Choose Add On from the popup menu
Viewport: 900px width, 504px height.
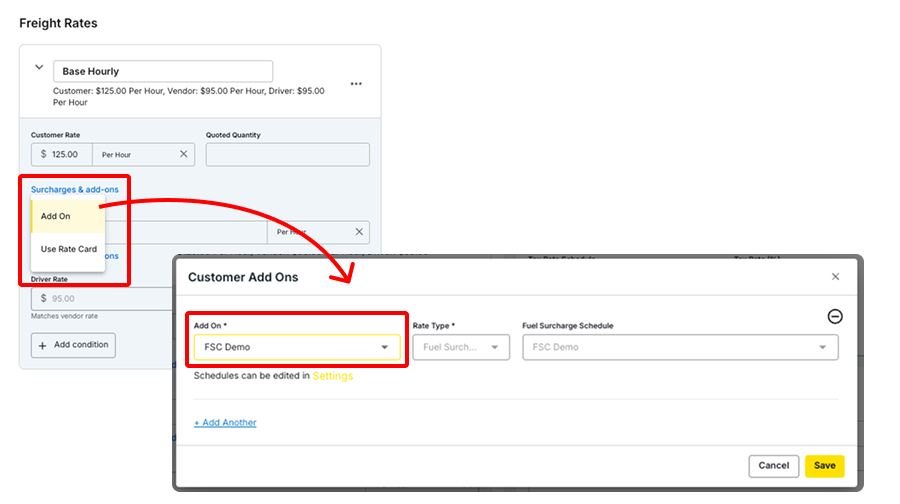[x=68, y=216]
